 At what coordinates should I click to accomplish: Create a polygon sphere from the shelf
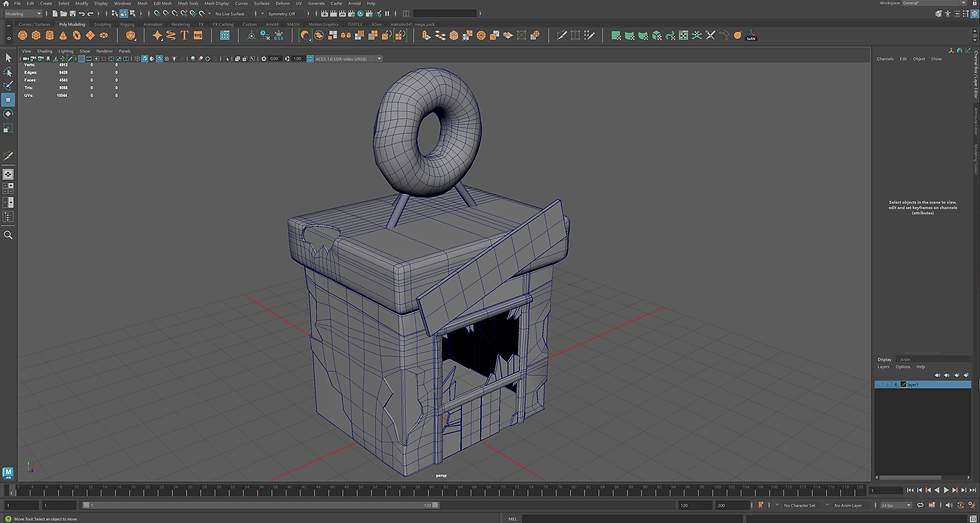click(x=22, y=36)
